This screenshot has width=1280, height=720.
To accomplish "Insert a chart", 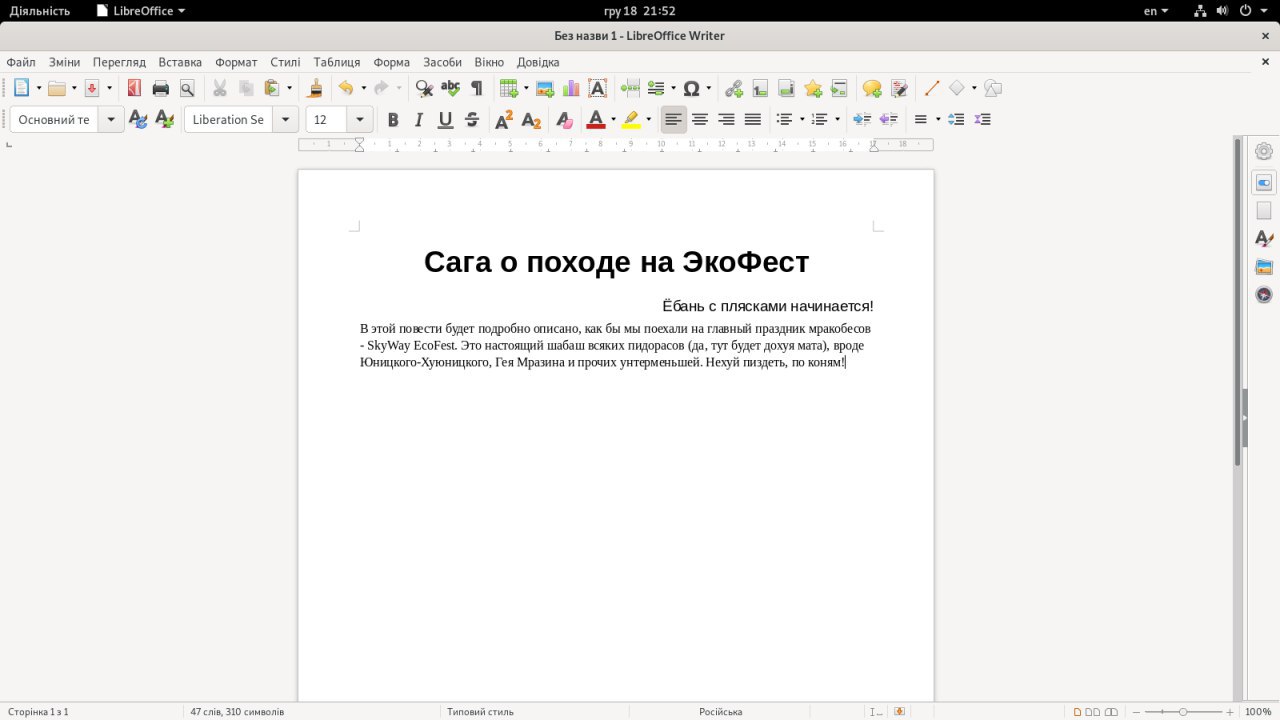I will tap(571, 88).
